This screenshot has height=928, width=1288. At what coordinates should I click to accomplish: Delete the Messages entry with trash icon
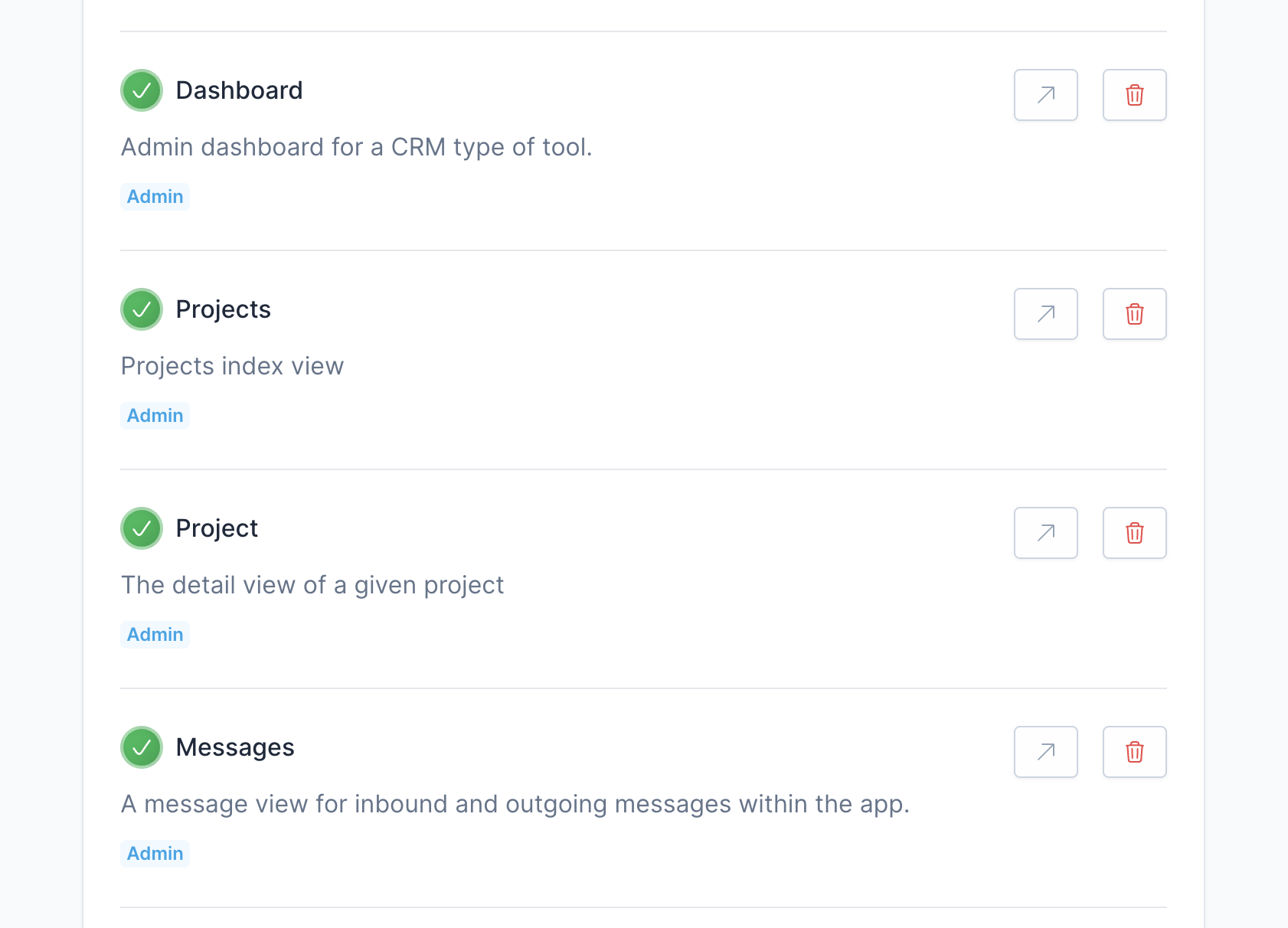pyautogui.click(x=1134, y=752)
